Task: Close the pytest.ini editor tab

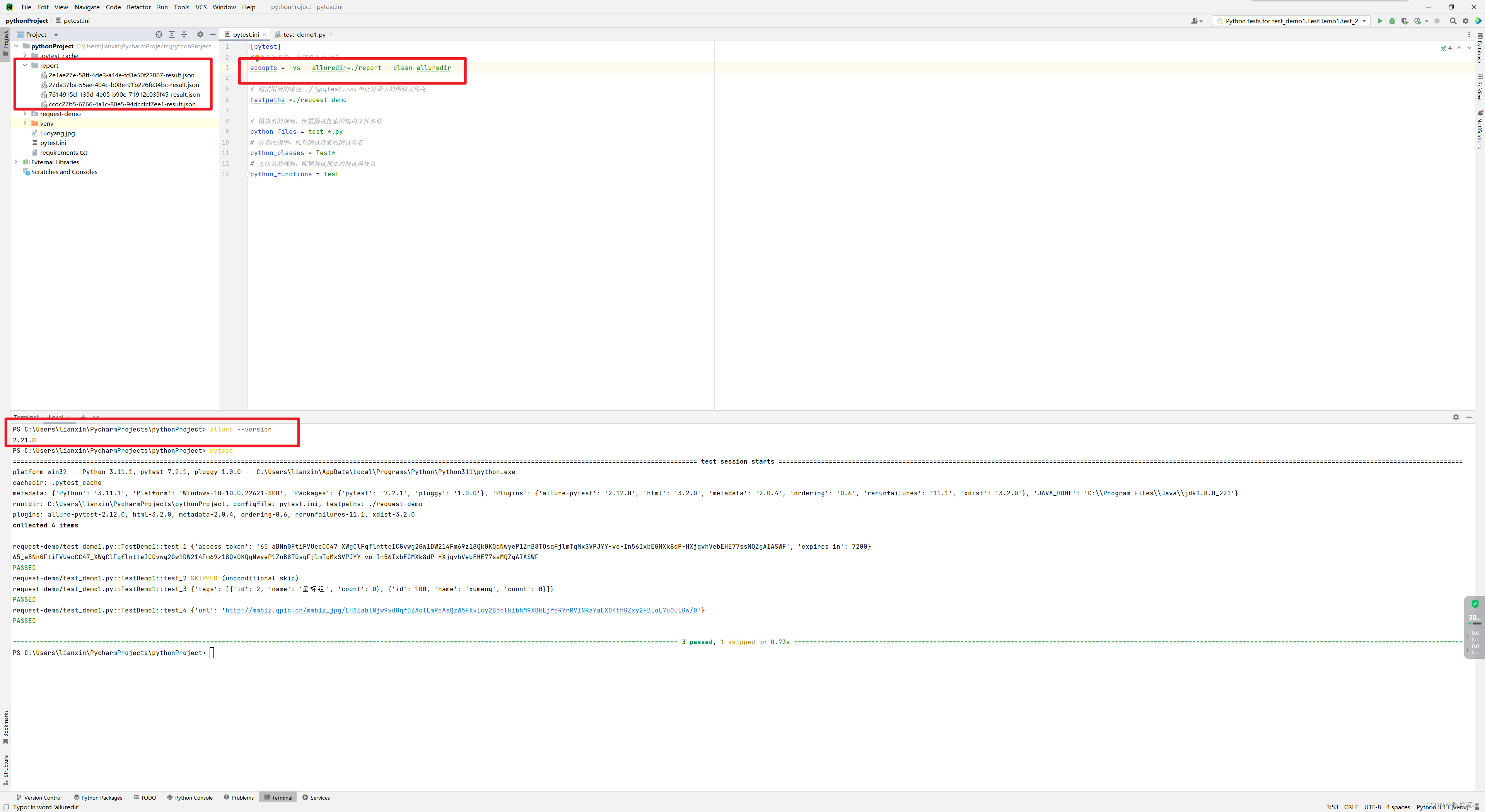Action: click(265, 34)
